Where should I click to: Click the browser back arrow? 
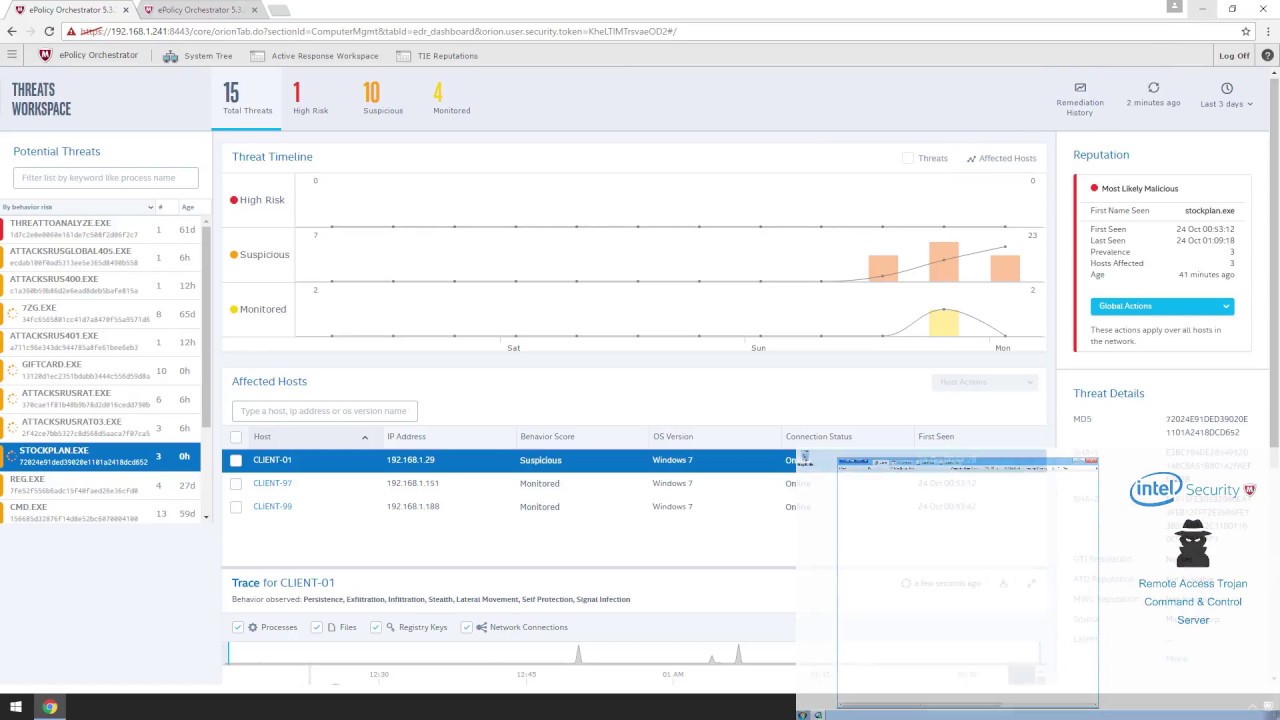13,31
